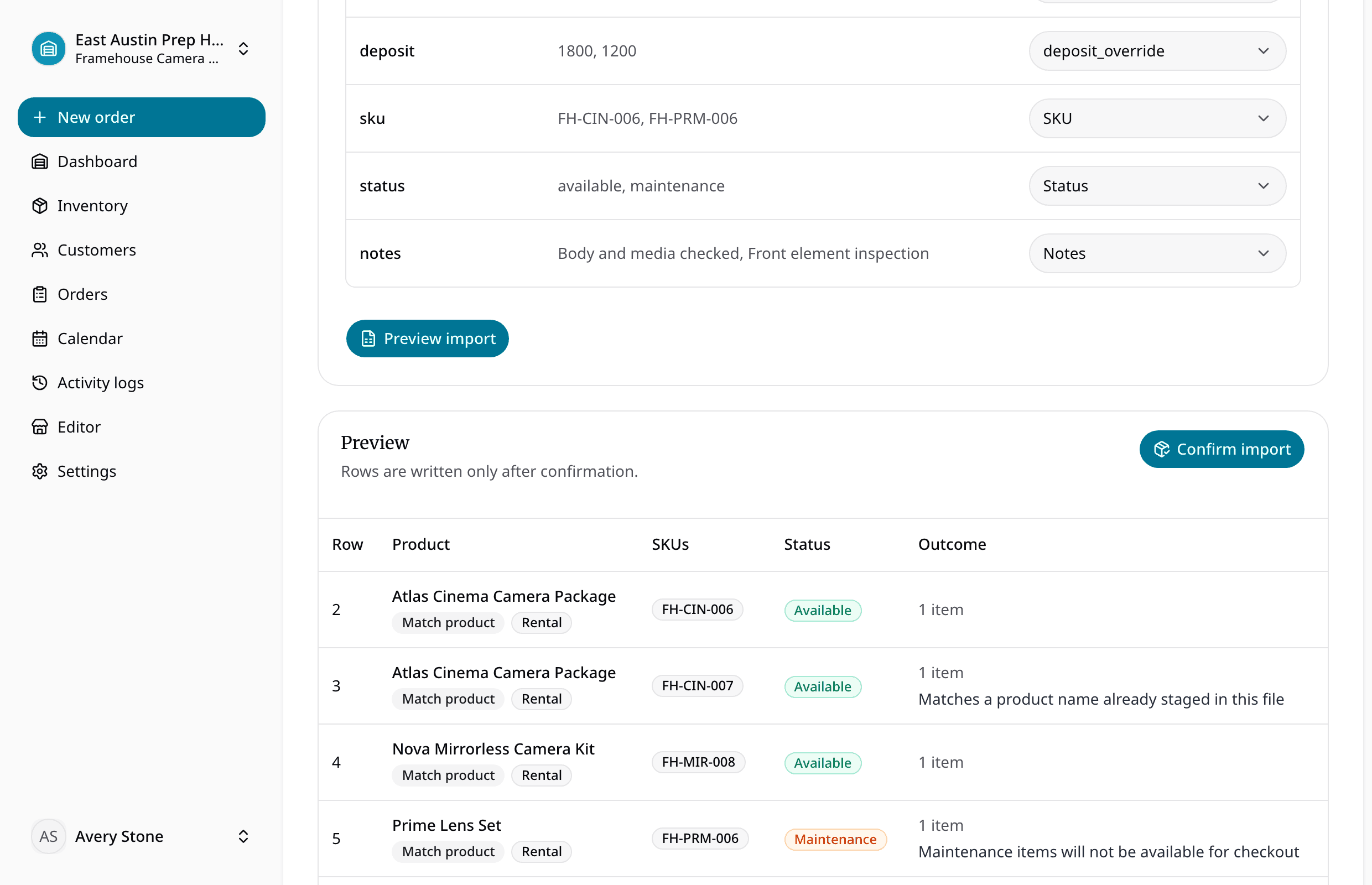Click the SKUs column header
Screen dimensions: 1372x885
pyautogui.click(x=669, y=545)
